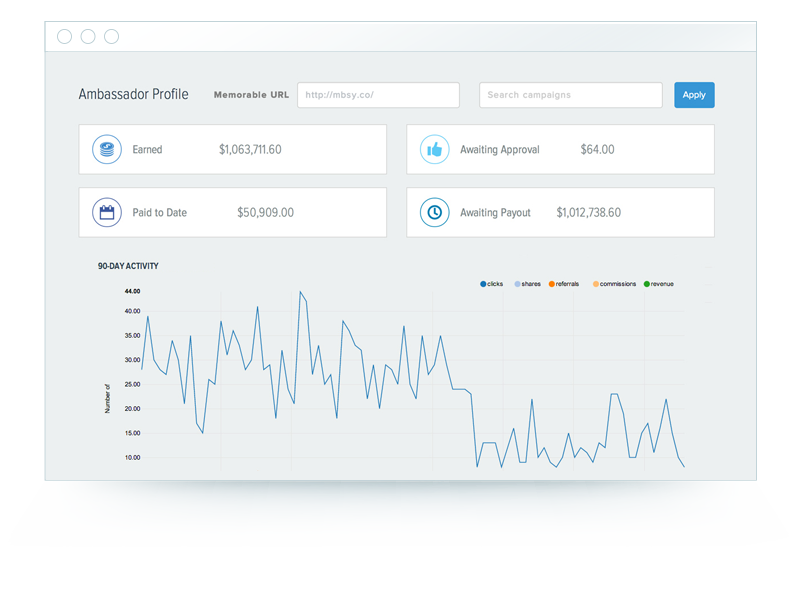Click the Paid to Date amount $50,909.00

tap(265, 212)
